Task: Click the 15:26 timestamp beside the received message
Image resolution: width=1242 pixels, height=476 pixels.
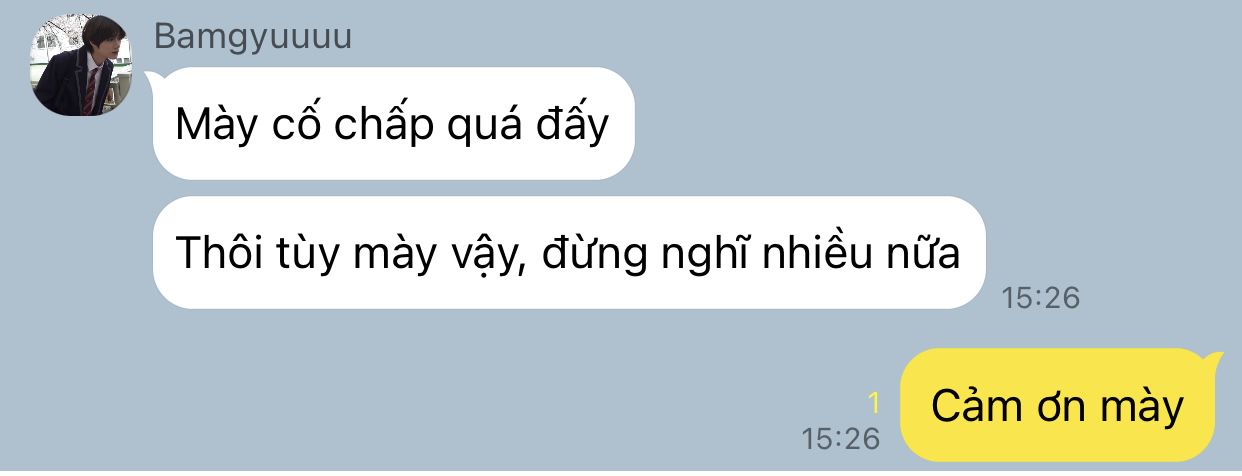Action: pyautogui.click(x=1041, y=297)
